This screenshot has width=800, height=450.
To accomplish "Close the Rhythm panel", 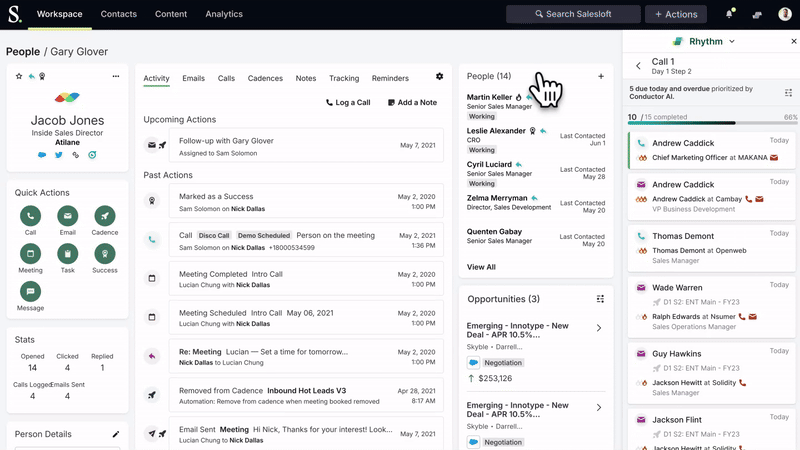I will pyautogui.click(x=794, y=41).
